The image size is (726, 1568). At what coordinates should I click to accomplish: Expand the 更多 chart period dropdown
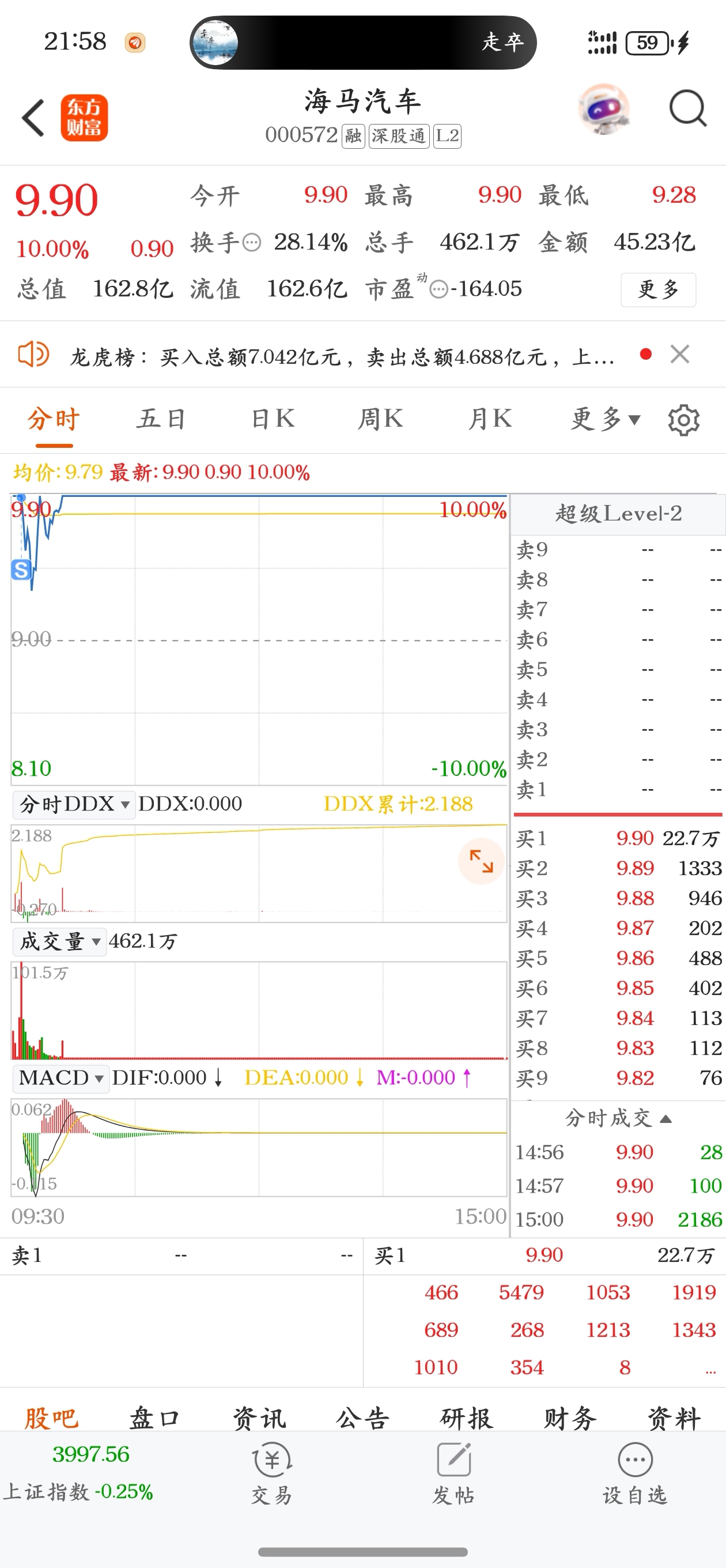(606, 420)
